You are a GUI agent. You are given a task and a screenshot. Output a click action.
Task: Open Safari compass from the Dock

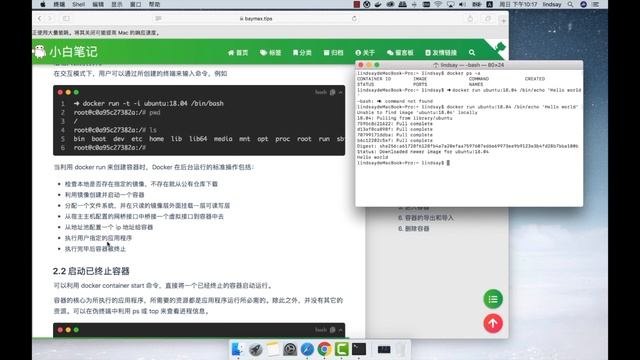pos(307,349)
